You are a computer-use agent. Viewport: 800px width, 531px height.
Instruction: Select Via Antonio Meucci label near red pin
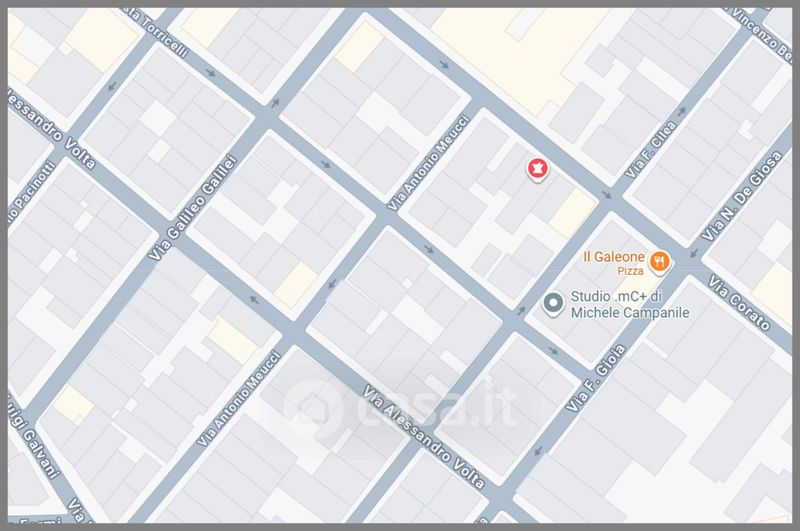[x=428, y=163]
